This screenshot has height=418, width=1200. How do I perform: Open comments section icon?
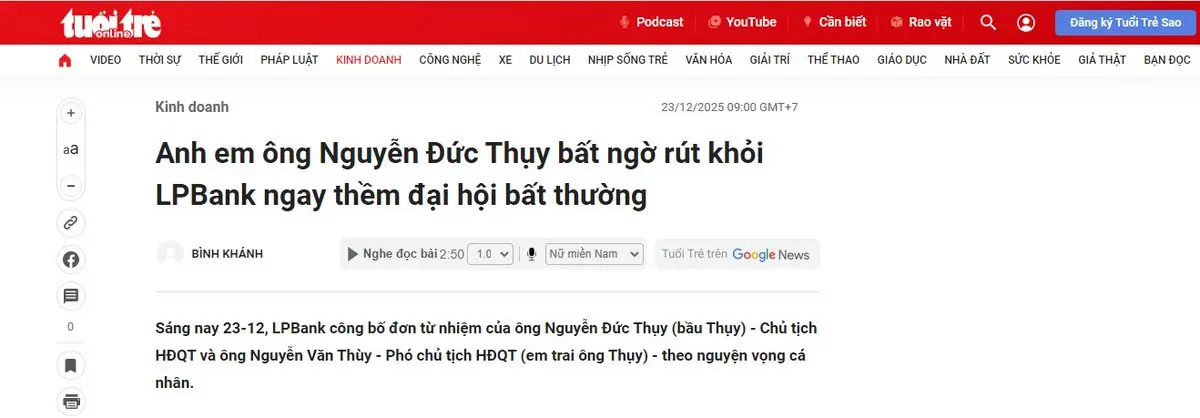71,295
